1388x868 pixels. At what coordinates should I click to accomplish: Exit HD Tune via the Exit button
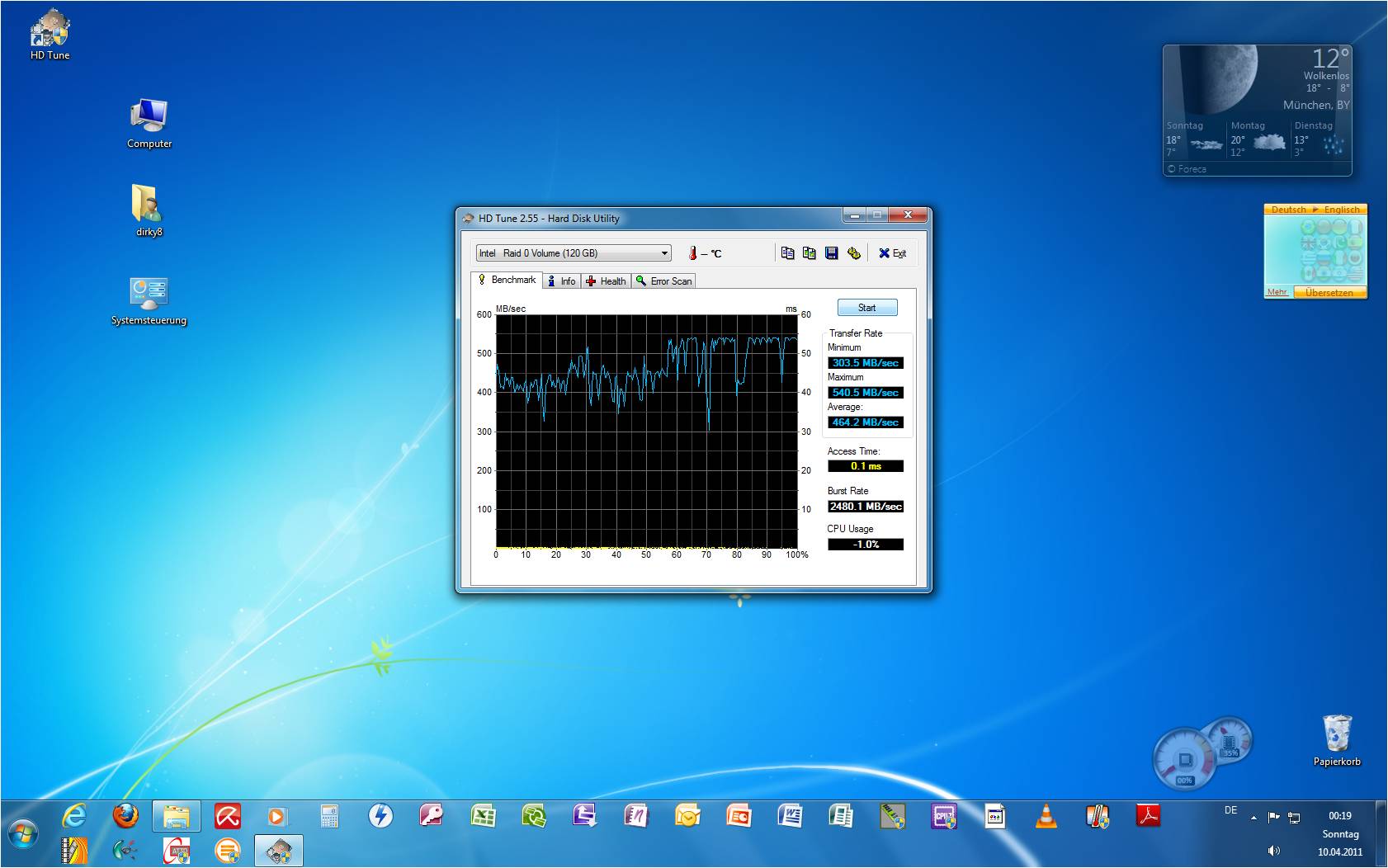[893, 253]
